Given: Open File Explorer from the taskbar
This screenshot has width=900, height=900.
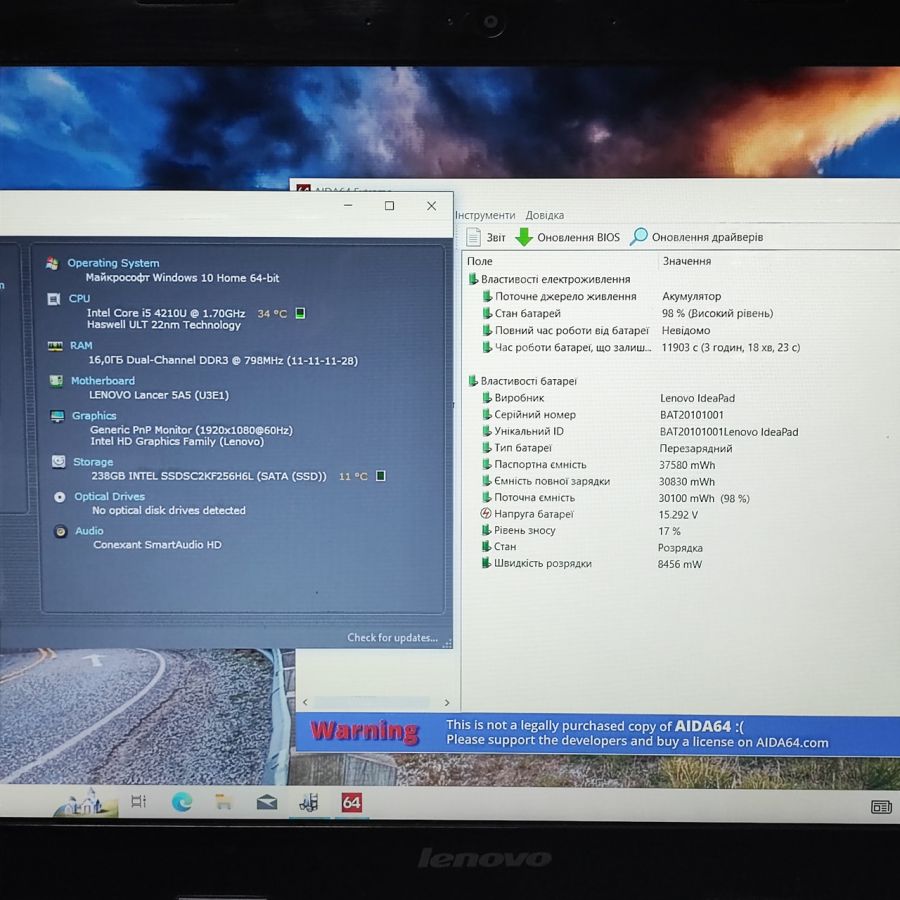Looking at the screenshot, I should tap(223, 802).
